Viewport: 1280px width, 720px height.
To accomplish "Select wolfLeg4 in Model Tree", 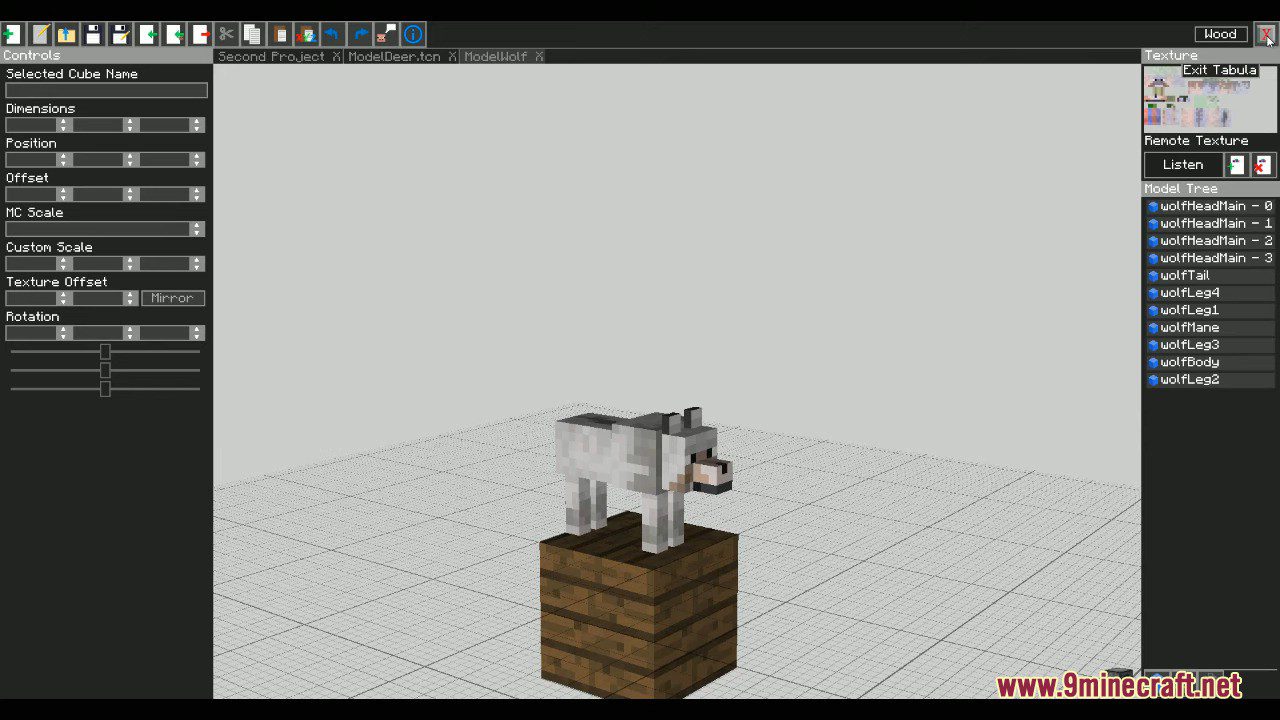I will (1209, 293).
